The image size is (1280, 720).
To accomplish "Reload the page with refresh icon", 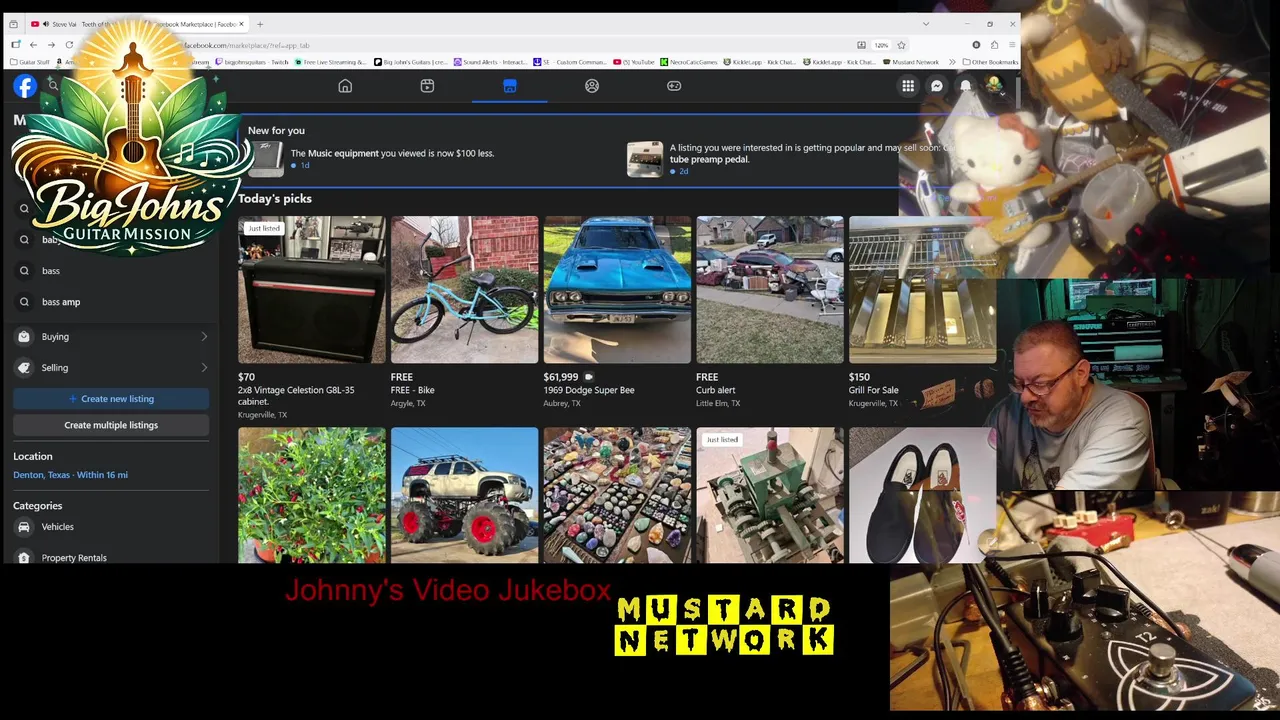I will (69, 45).
